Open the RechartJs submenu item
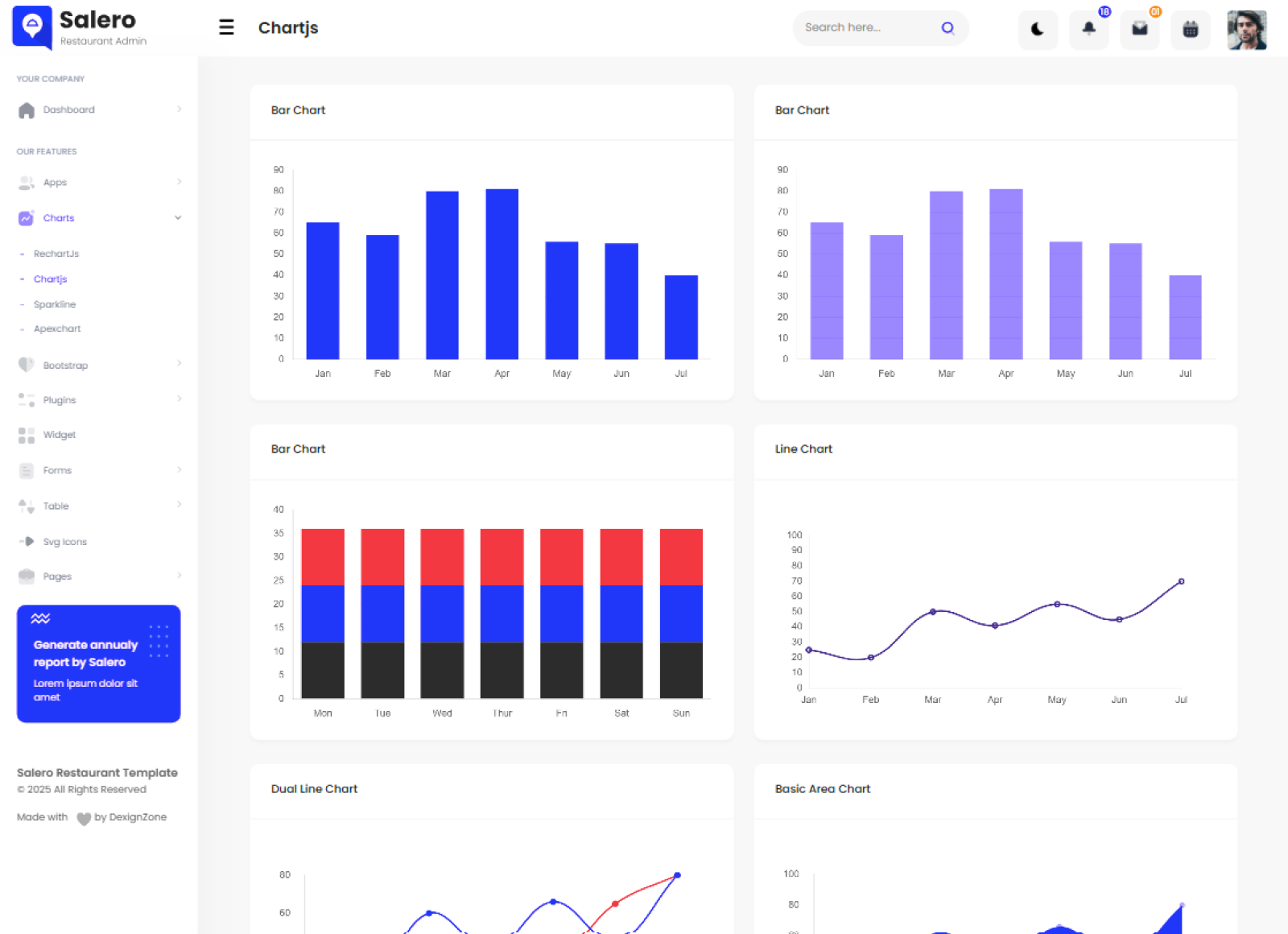The height and width of the screenshot is (934, 1288). pyautogui.click(x=56, y=254)
